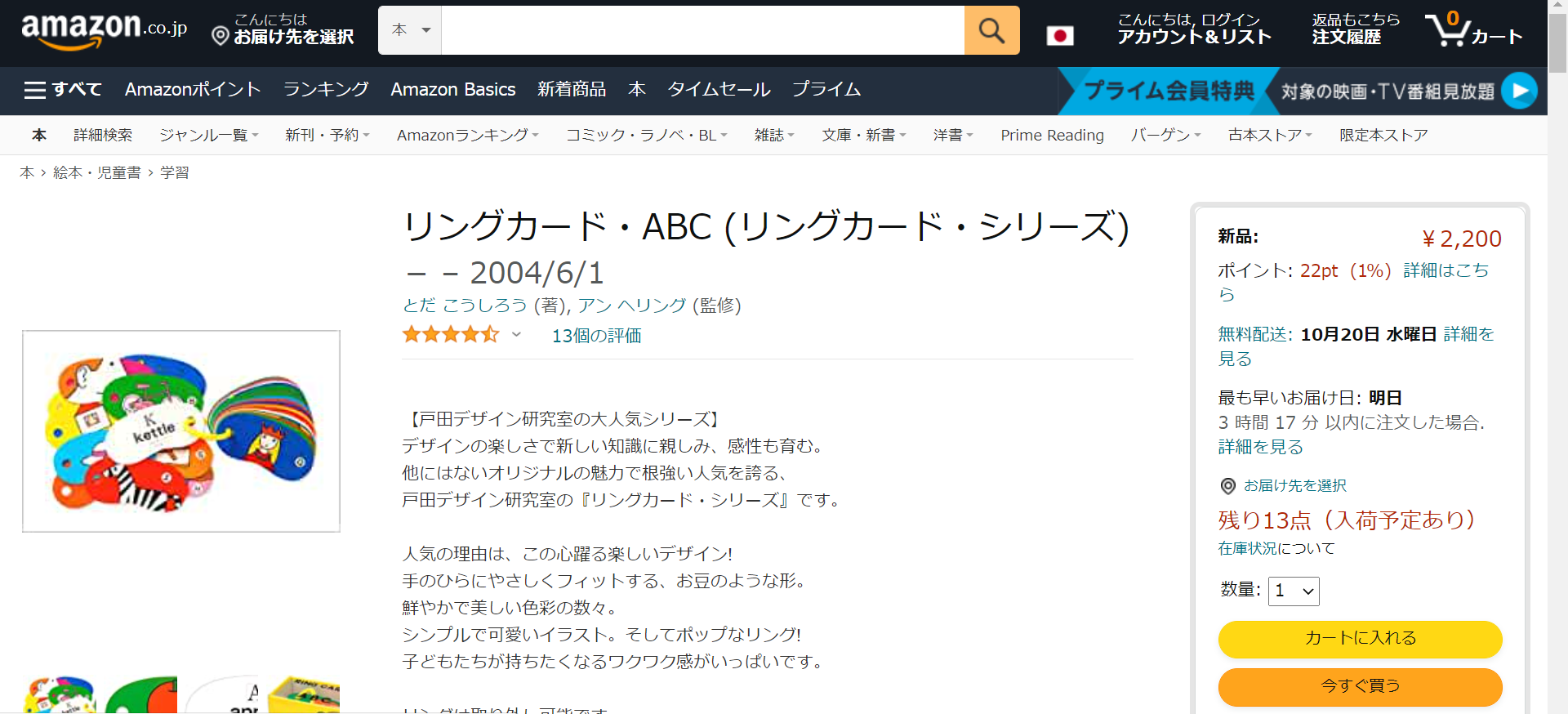Expand the Amazonランキング dropdown
This screenshot has width=1568, height=714.
tap(467, 135)
